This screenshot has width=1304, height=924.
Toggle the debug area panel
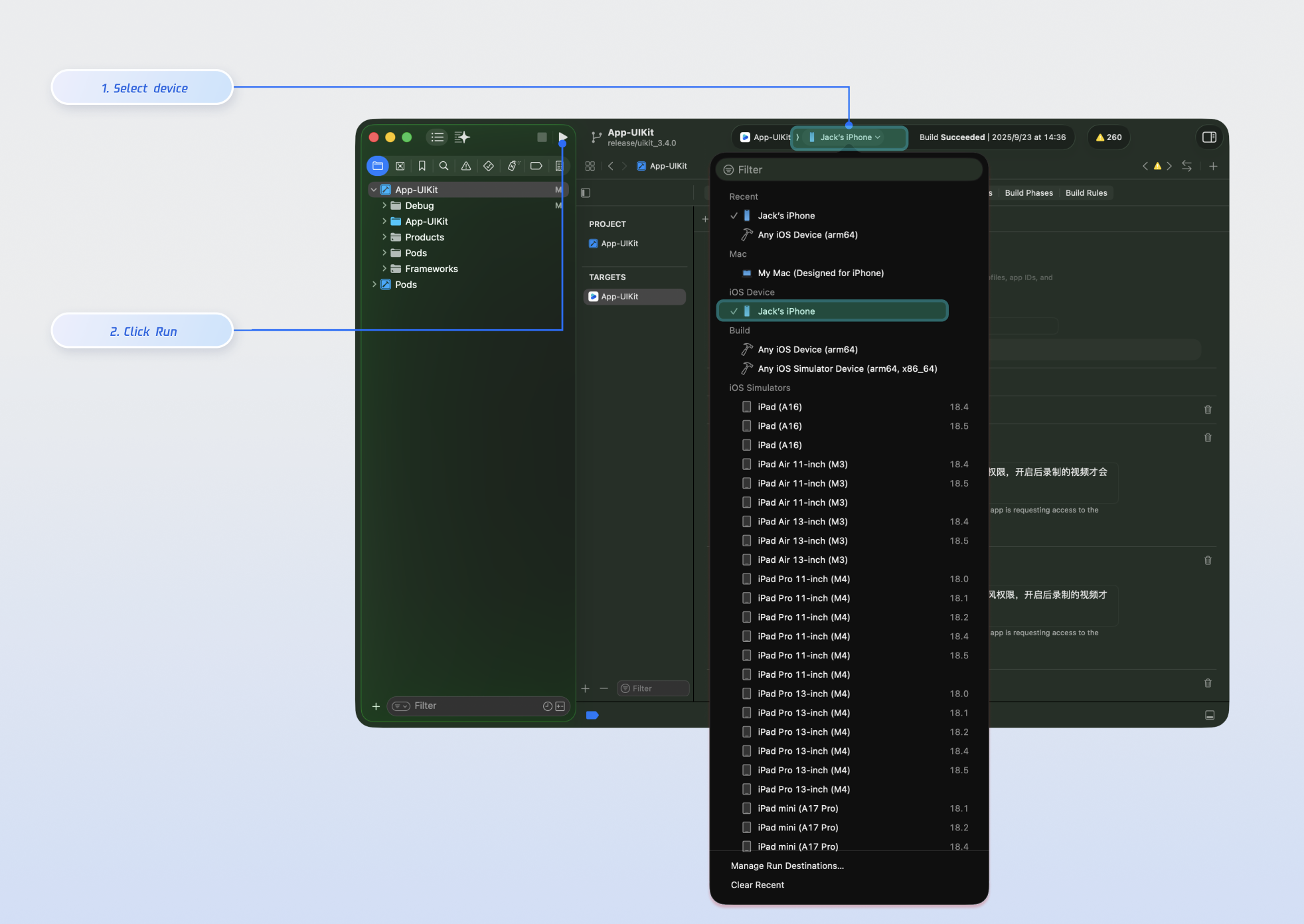coord(1209,715)
